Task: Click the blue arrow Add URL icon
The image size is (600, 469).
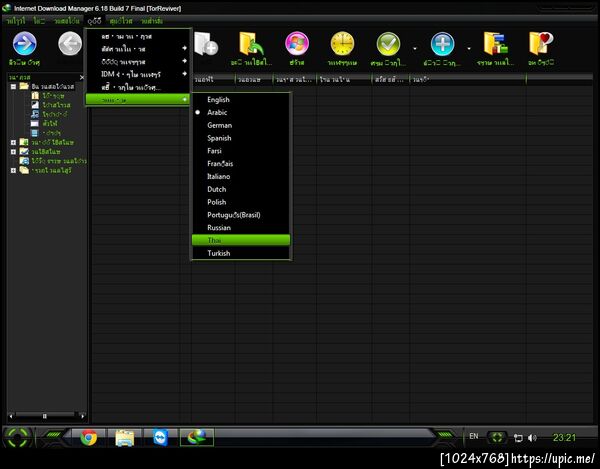Action: 24,44
